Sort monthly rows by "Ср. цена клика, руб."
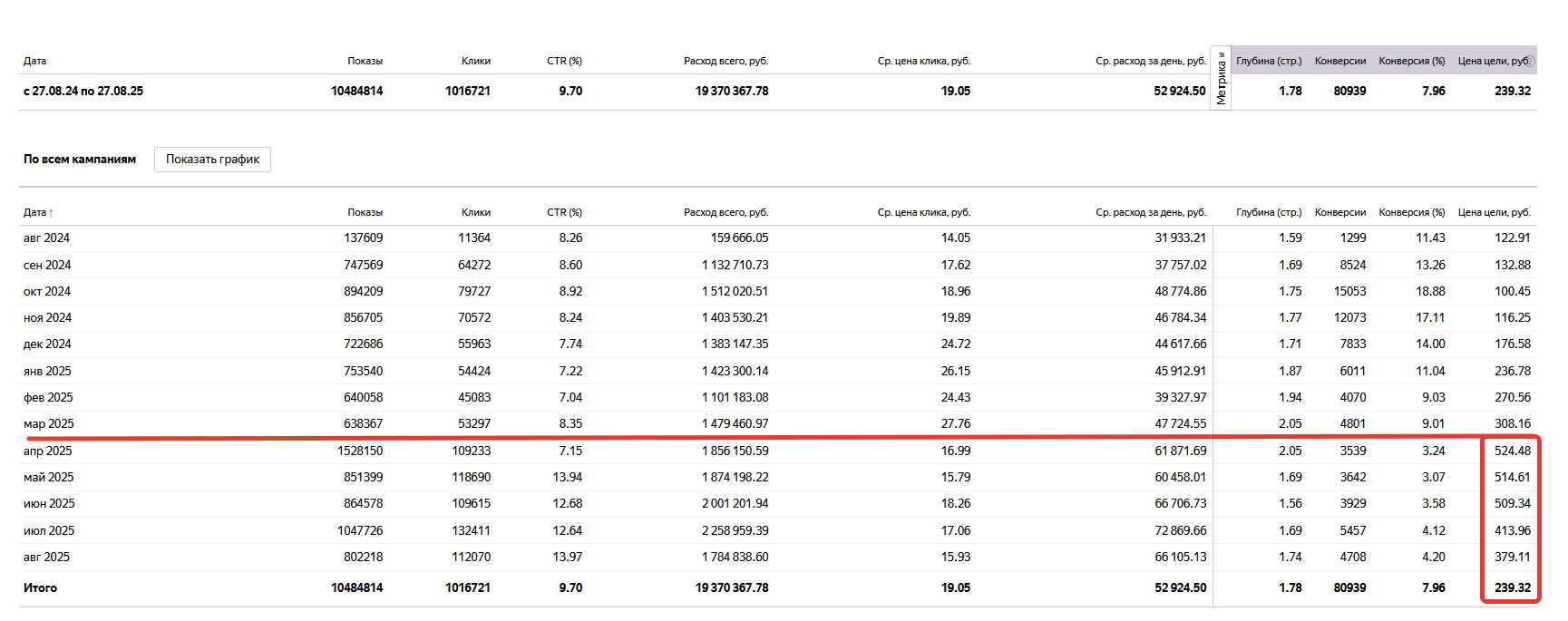 [923, 212]
